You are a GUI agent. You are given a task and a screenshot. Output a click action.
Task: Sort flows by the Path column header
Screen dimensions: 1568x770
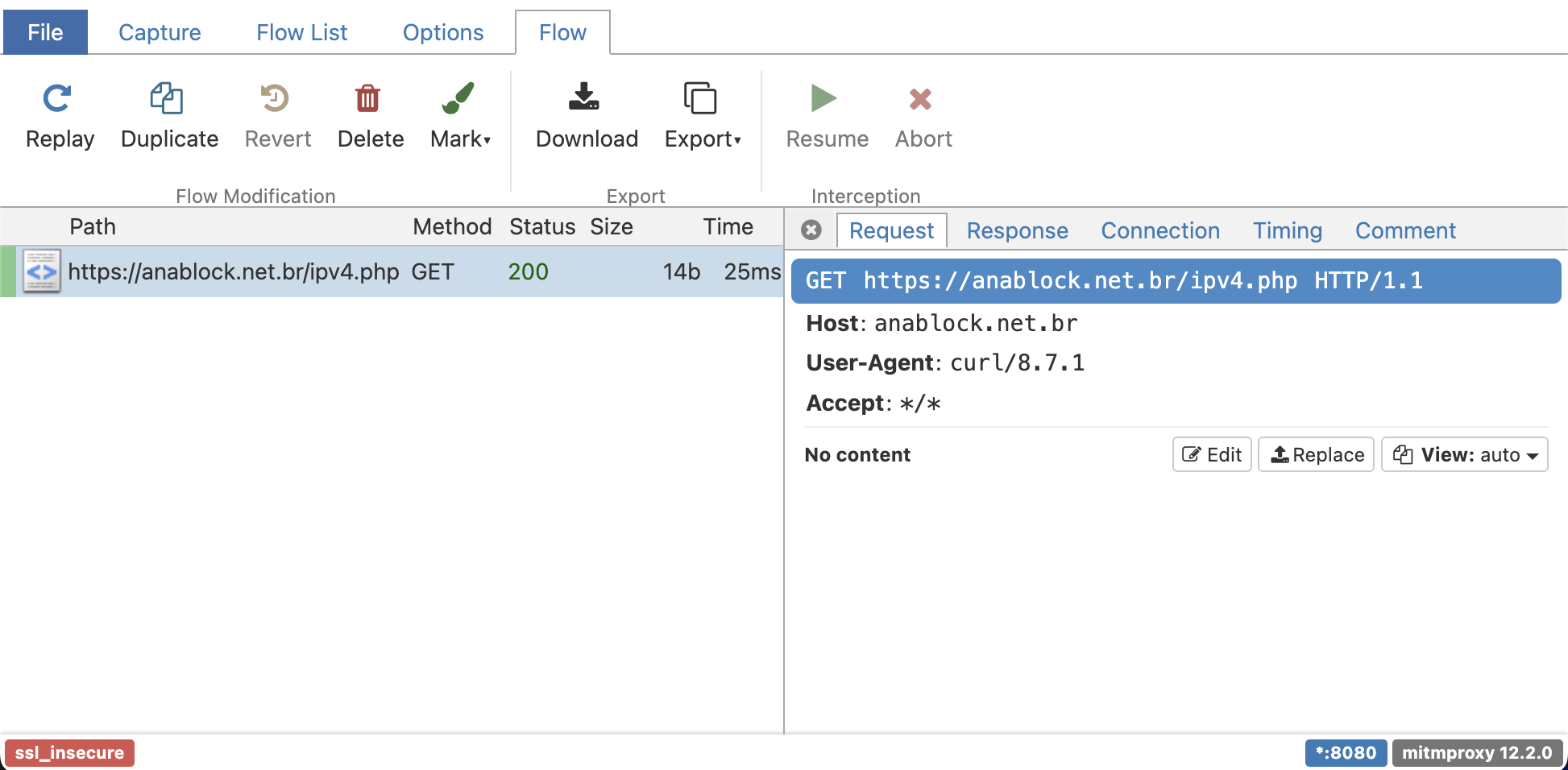pyautogui.click(x=93, y=227)
